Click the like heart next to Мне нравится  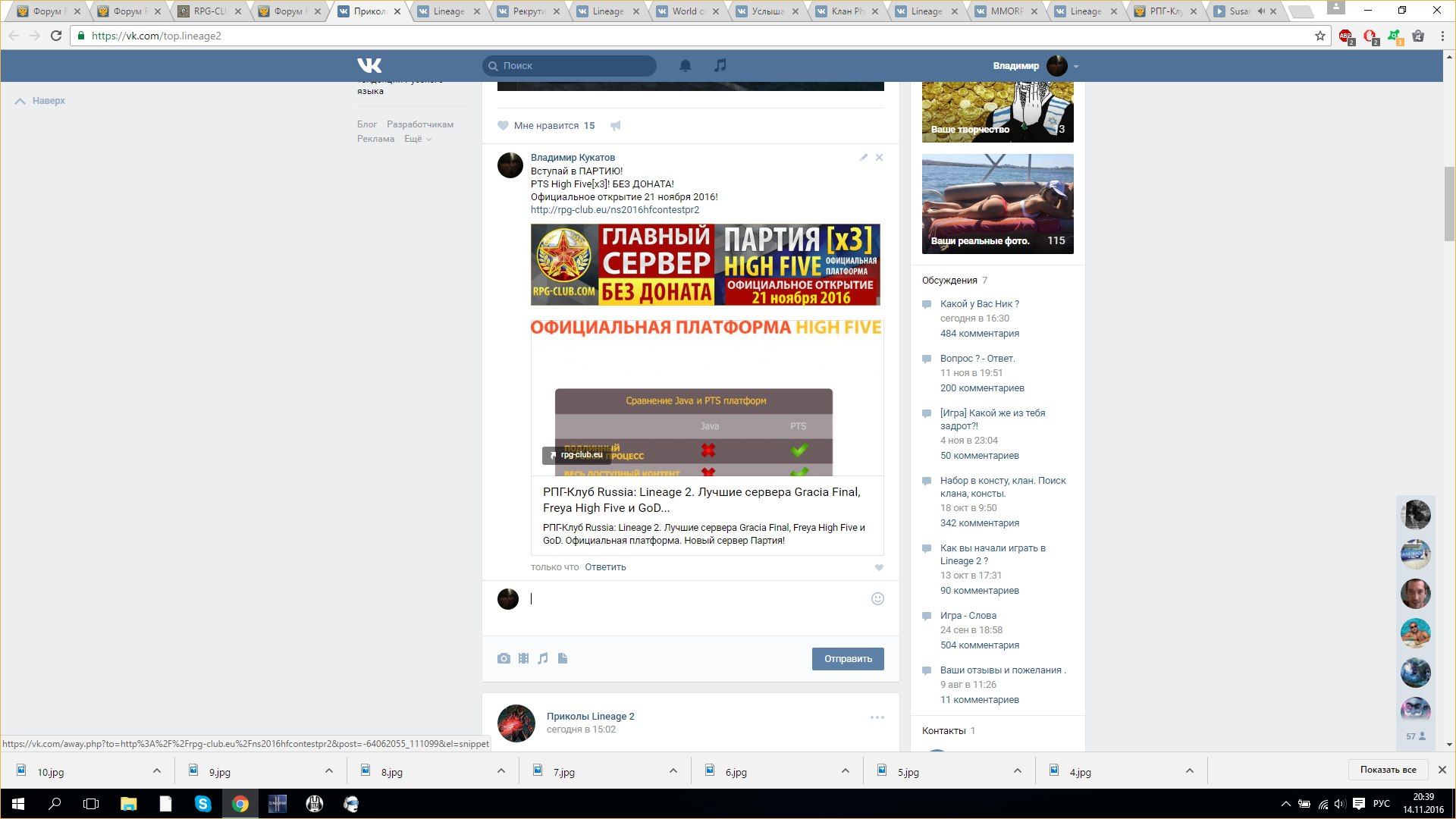(x=503, y=126)
